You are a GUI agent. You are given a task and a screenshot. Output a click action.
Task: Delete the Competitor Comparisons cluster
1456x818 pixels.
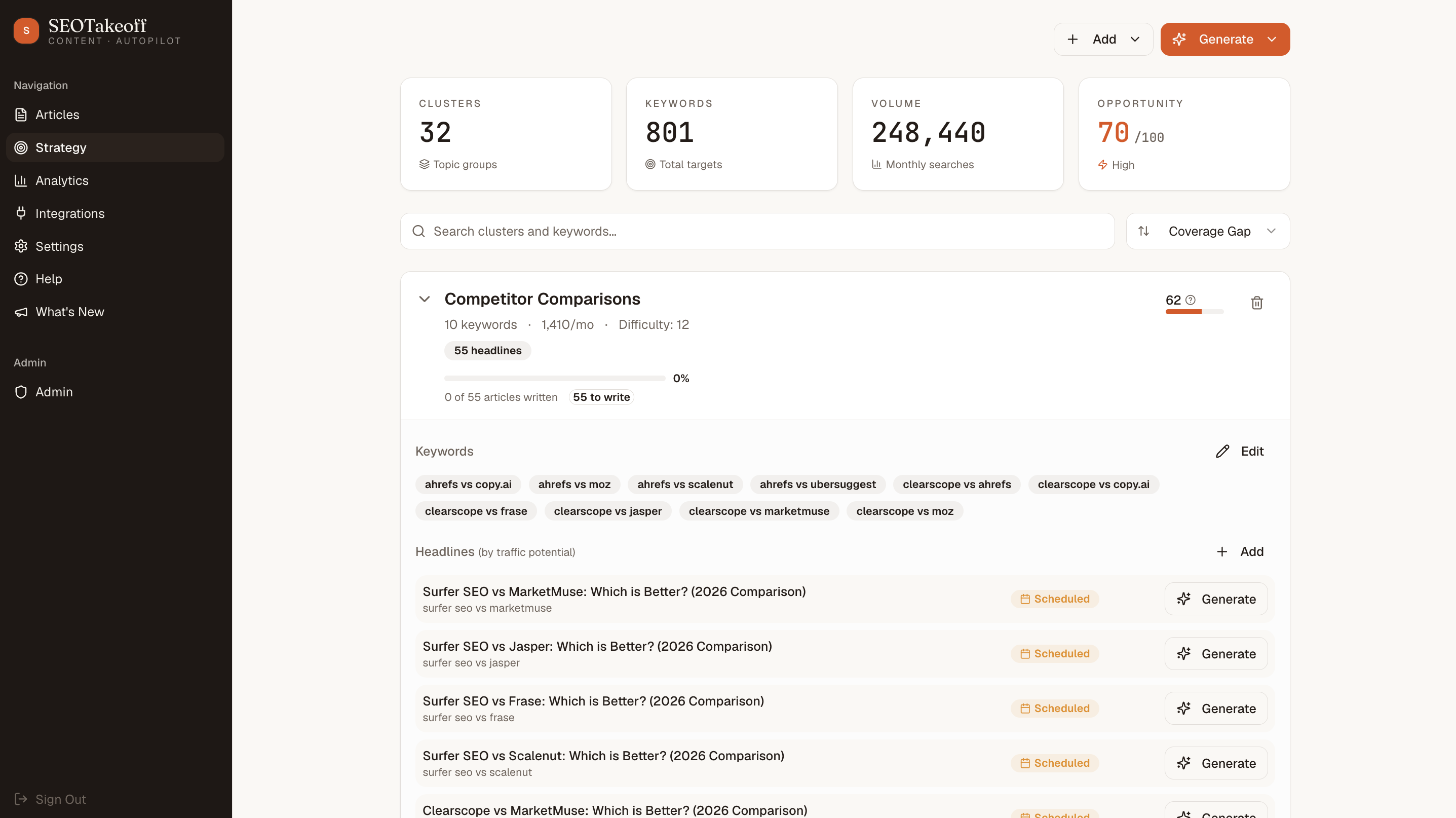click(x=1256, y=303)
